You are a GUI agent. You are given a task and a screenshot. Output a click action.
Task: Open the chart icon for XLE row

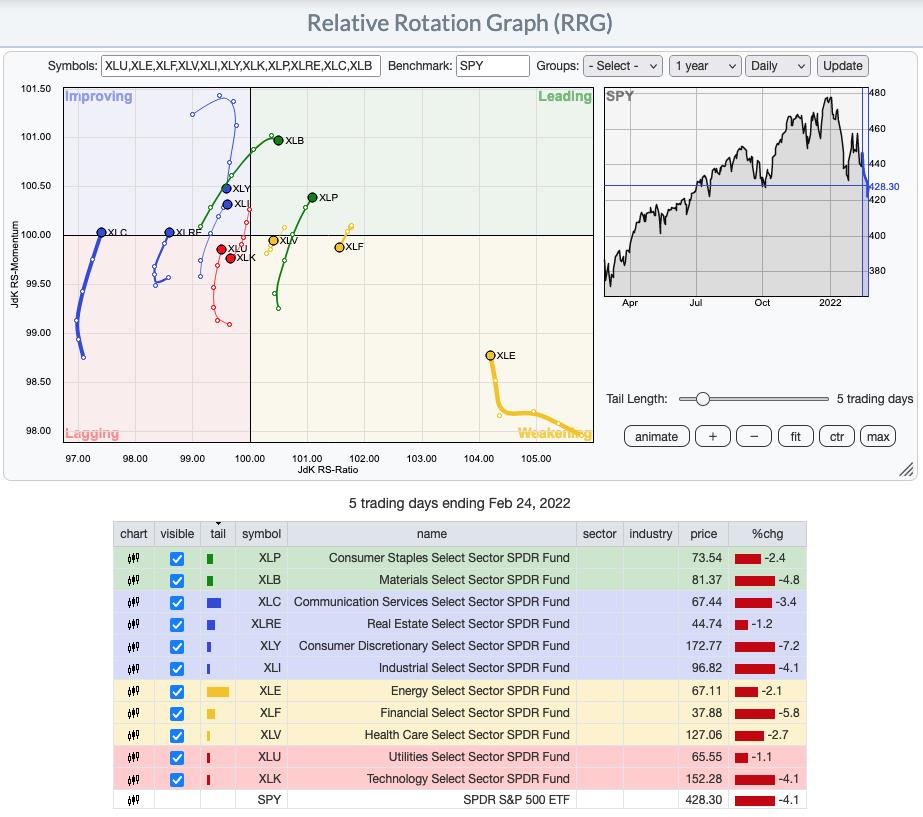pyautogui.click(x=134, y=691)
